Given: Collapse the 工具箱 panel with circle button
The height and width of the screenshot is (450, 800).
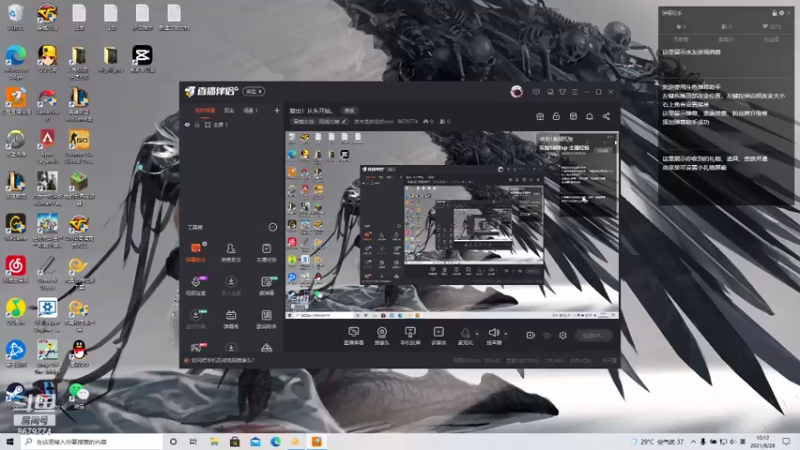Looking at the screenshot, I should click(272, 227).
